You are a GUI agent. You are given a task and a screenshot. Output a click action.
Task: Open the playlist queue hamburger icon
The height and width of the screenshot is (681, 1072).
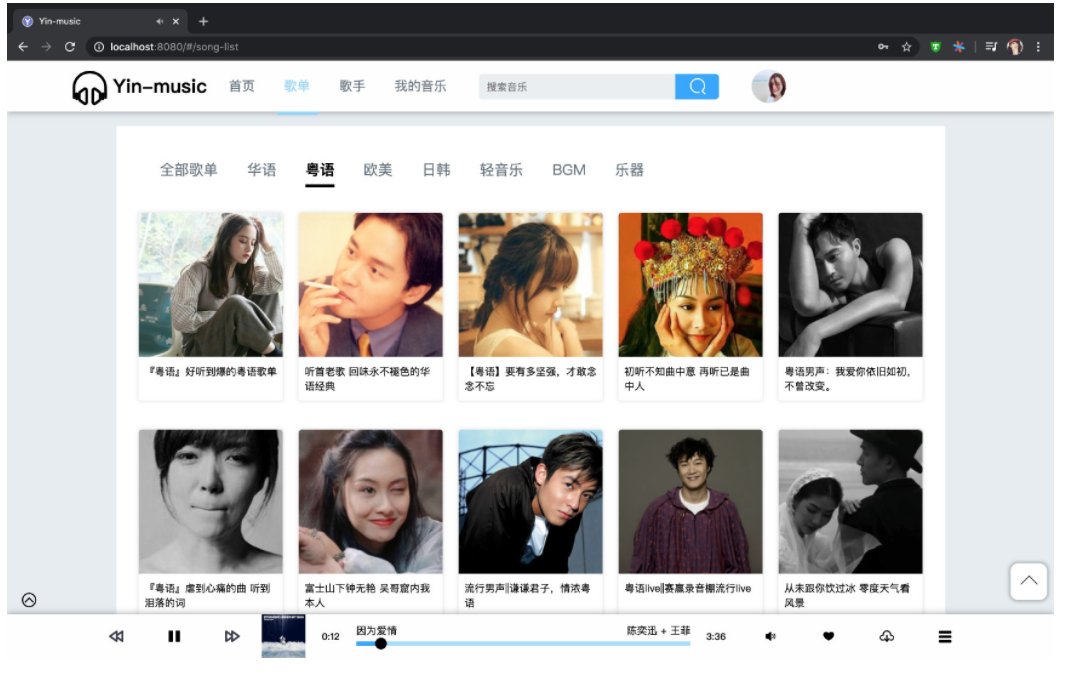click(x=945, y=637)
